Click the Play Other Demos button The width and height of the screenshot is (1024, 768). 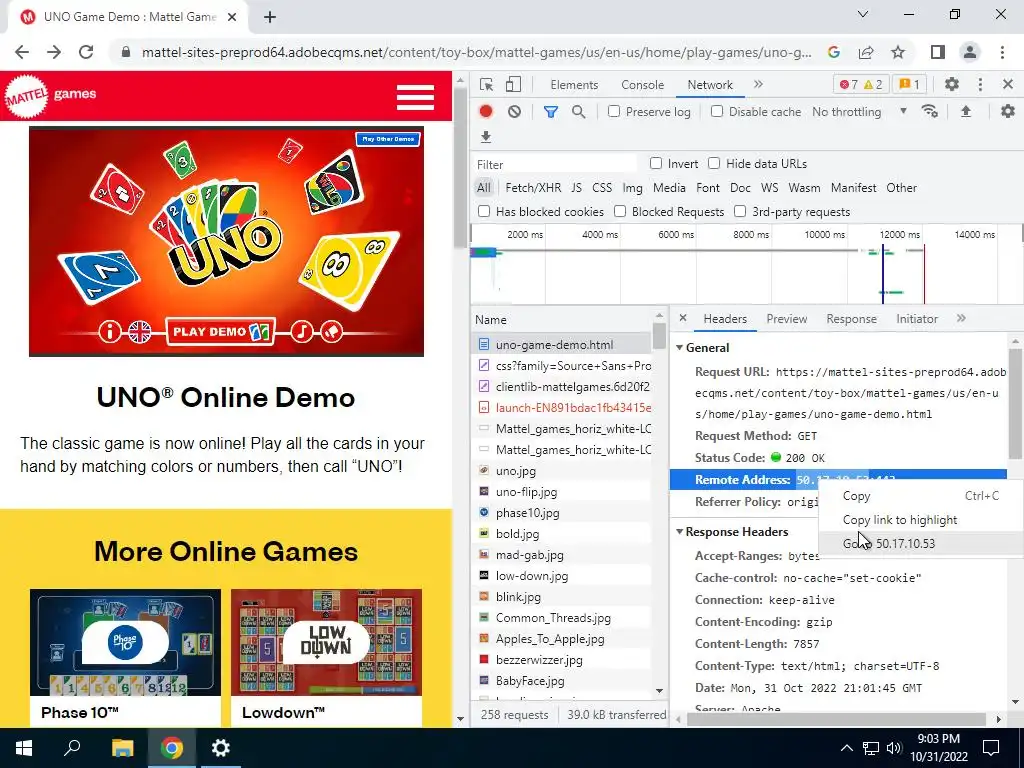(389, 139)
